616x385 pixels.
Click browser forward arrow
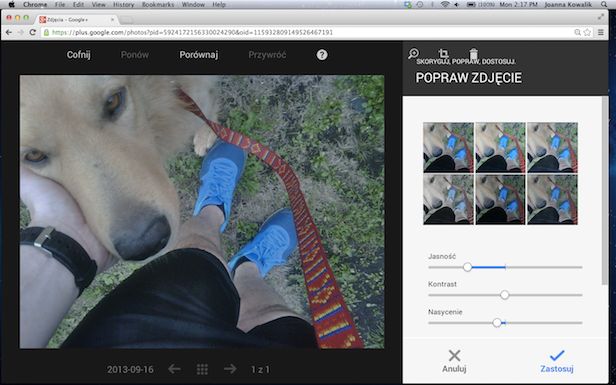tap(20, 32)
